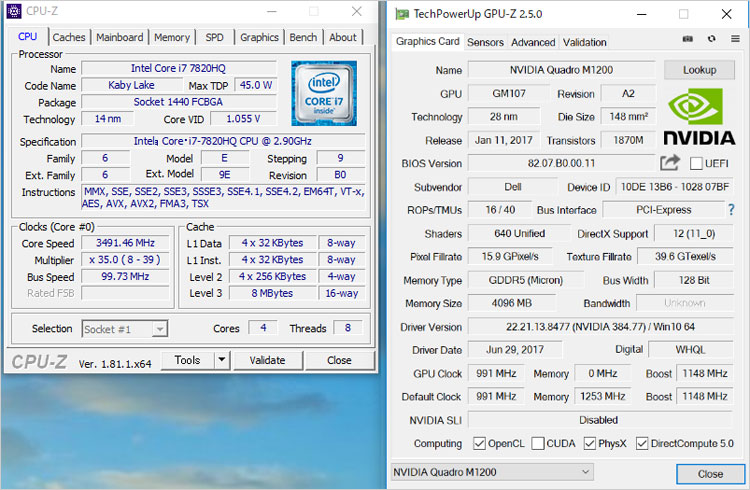Click the Memory Size value 4096 MB
The width and height of the screenshot is (750, 490).
[x=512, y=303]
